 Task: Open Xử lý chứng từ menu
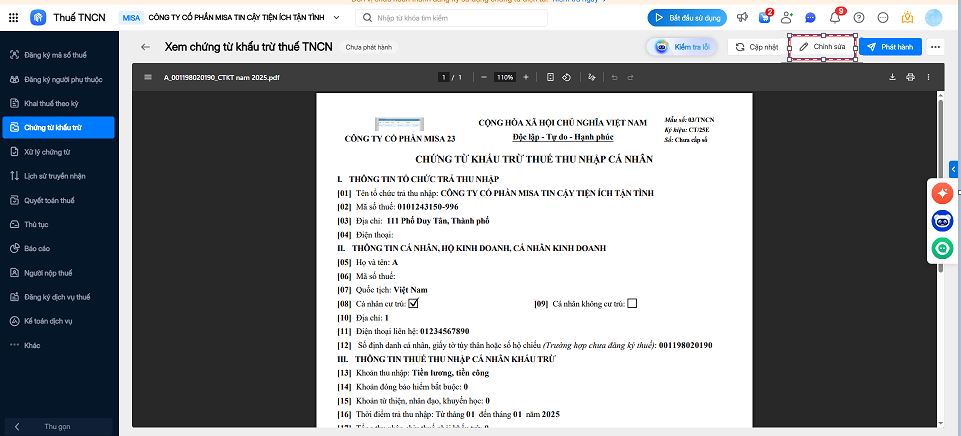click(x=58, y=152)
